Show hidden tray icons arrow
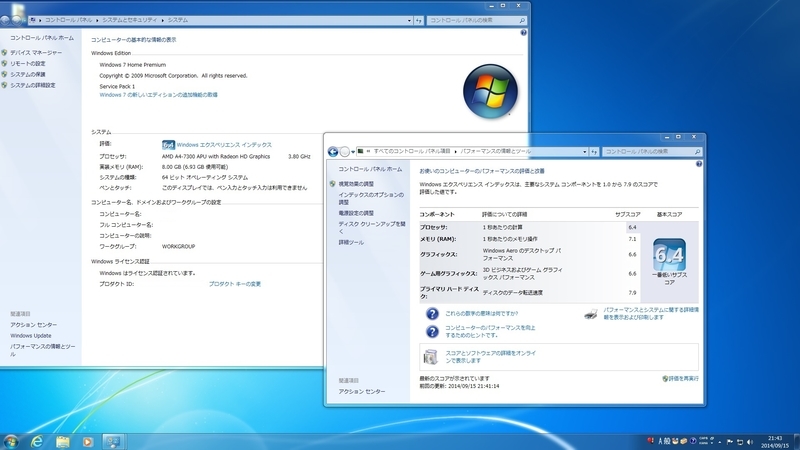Screen dimensions: 800x450 click(x=719, y=442)
